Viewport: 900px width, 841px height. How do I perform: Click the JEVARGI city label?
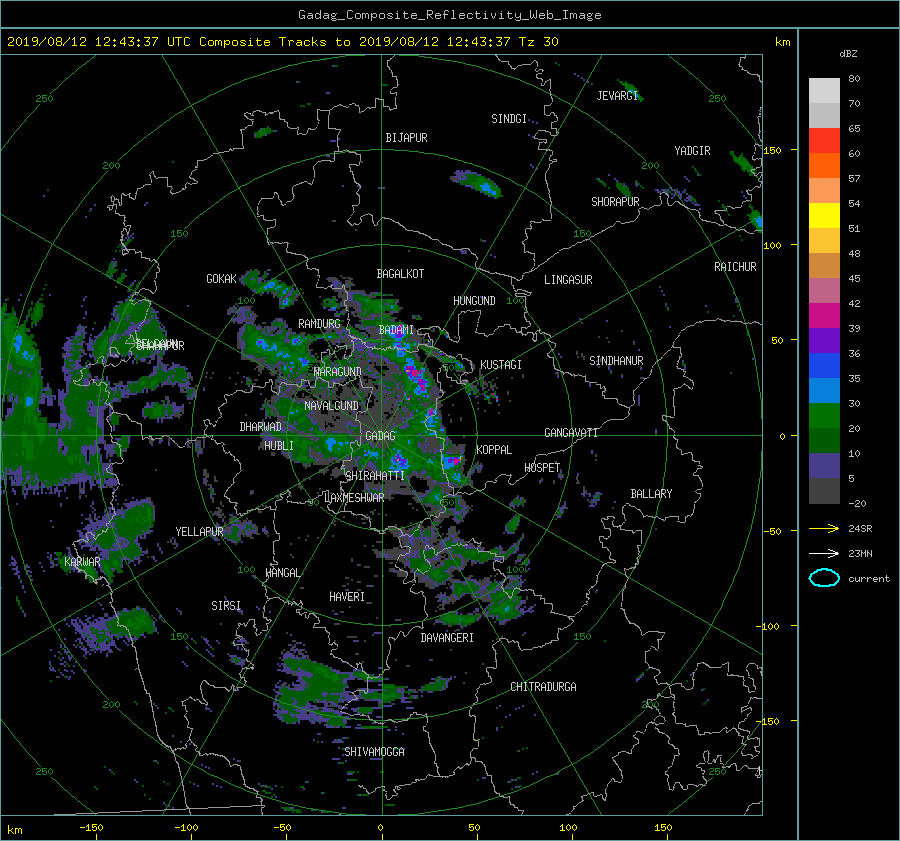point(617,96)
